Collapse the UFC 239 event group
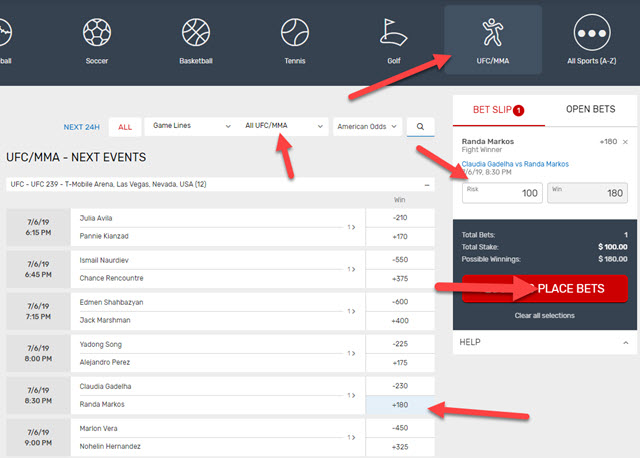Viewport: 640px width, 458px height. (428, 184)
